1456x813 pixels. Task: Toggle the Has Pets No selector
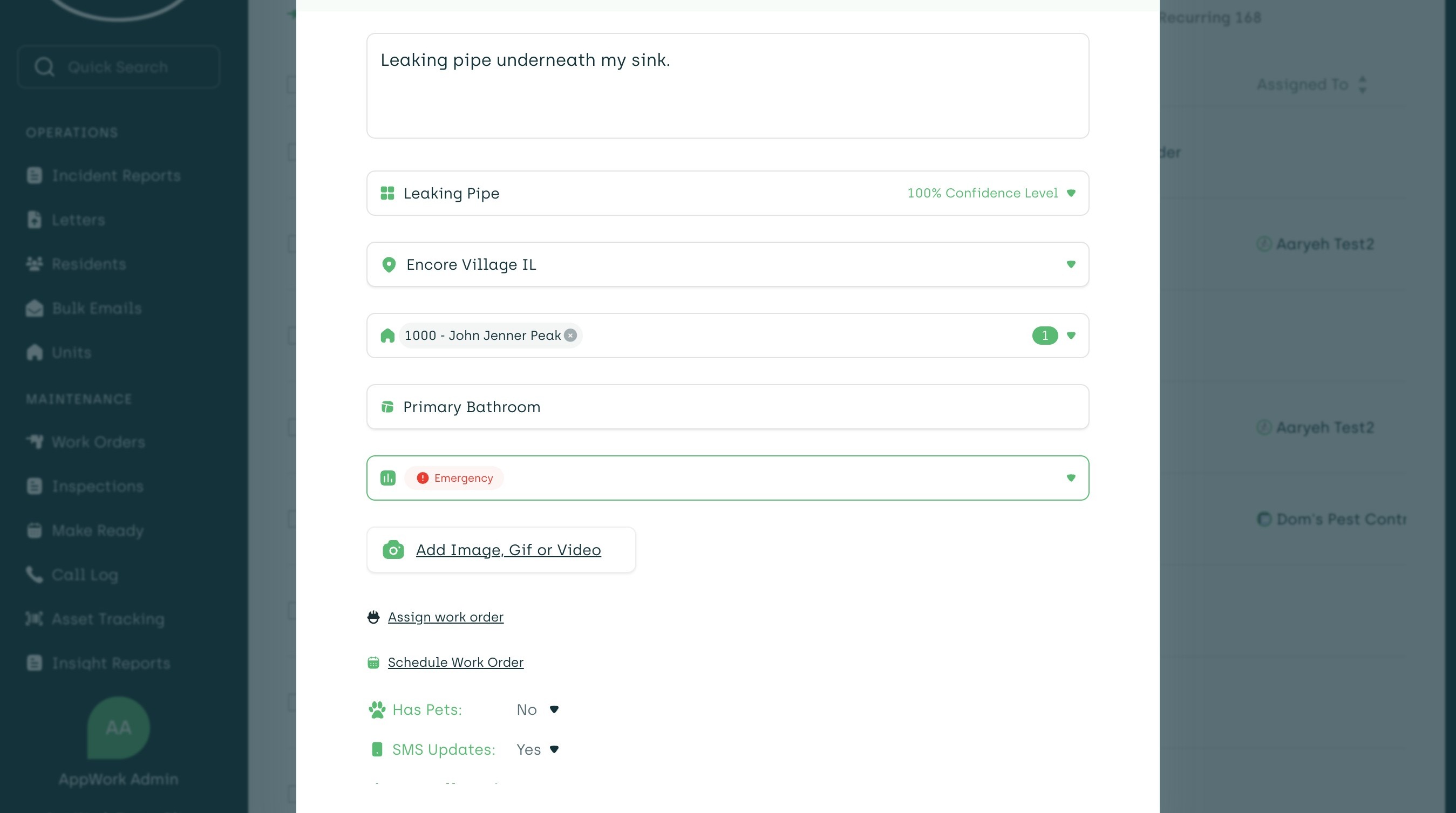pos(537,709)
